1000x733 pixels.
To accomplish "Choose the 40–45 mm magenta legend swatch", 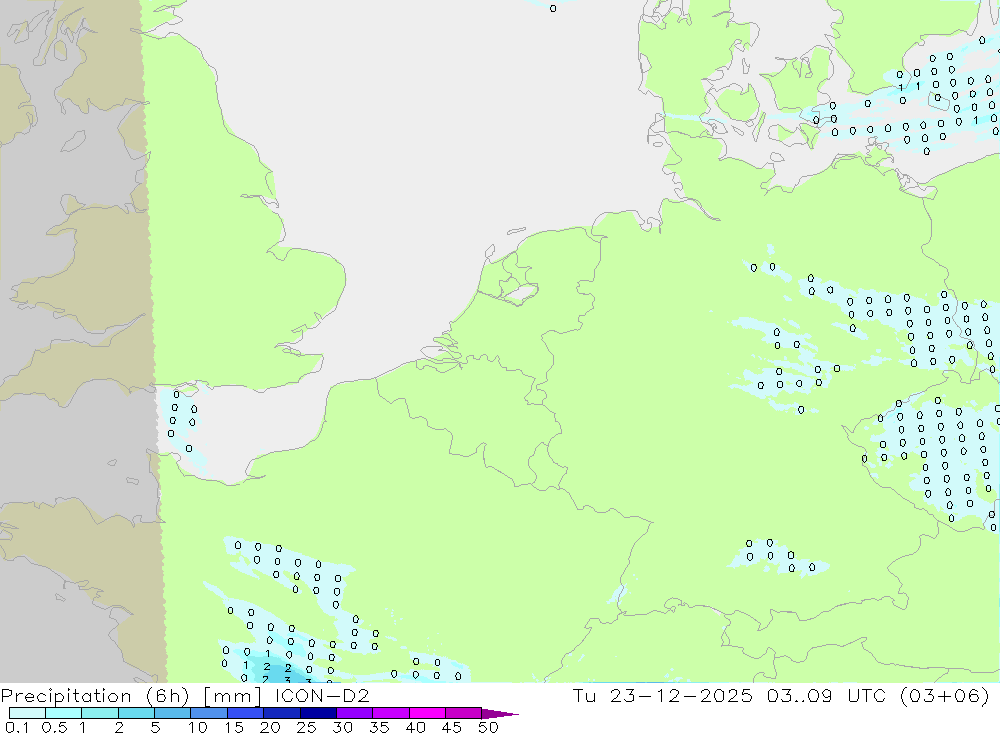I will pos(427,713).
